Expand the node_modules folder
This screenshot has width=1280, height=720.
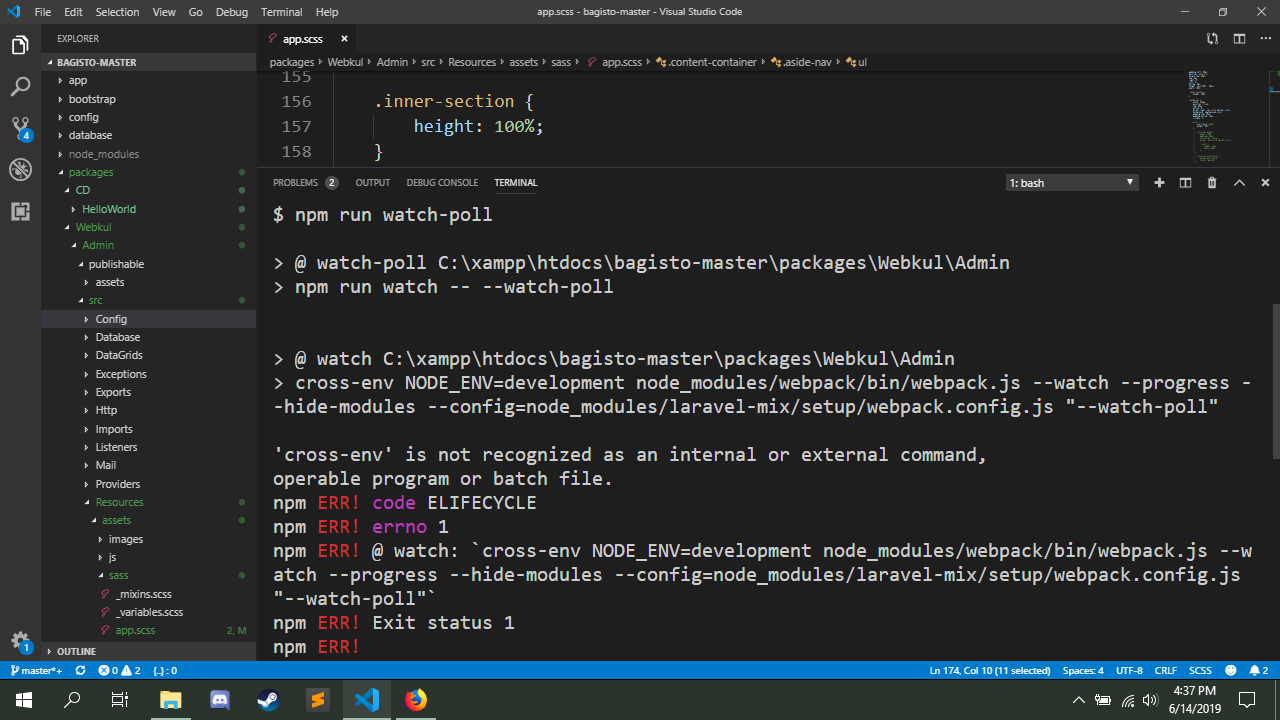click(x=104, y=154)
